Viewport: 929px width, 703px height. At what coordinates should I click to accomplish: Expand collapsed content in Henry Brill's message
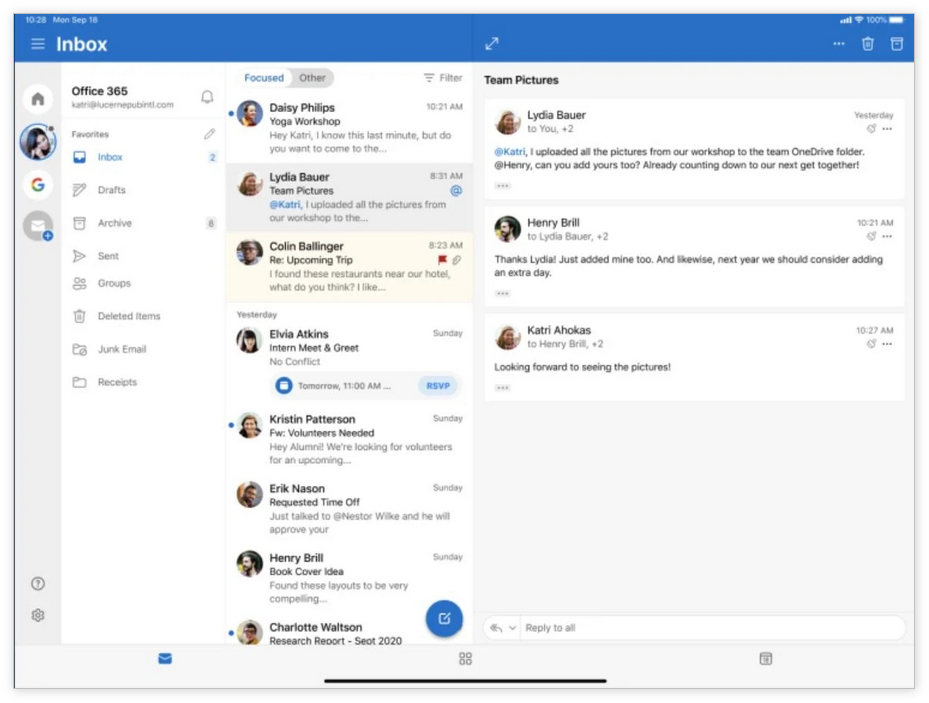[x=502, y=293]
